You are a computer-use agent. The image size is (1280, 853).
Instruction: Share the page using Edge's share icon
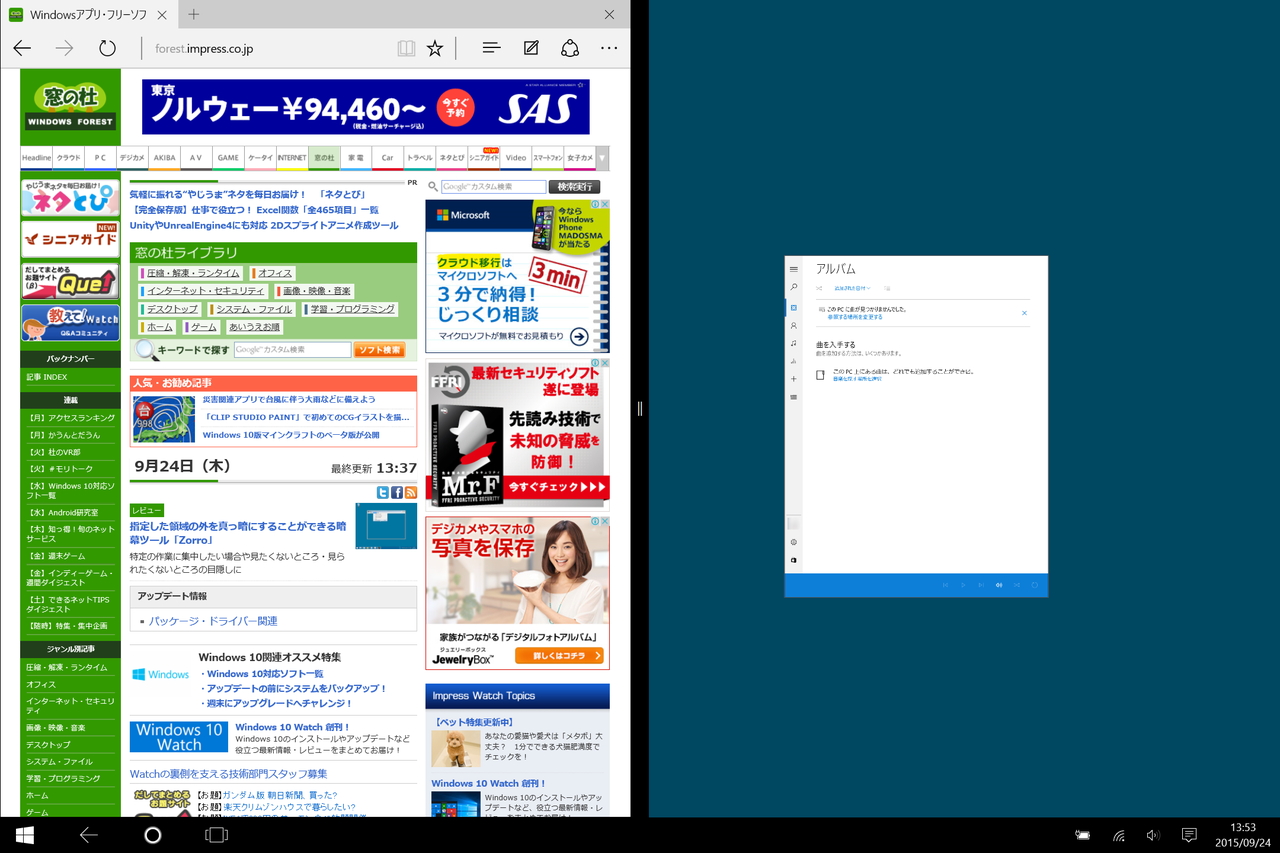pyautogui.click(x=569, y=48)
